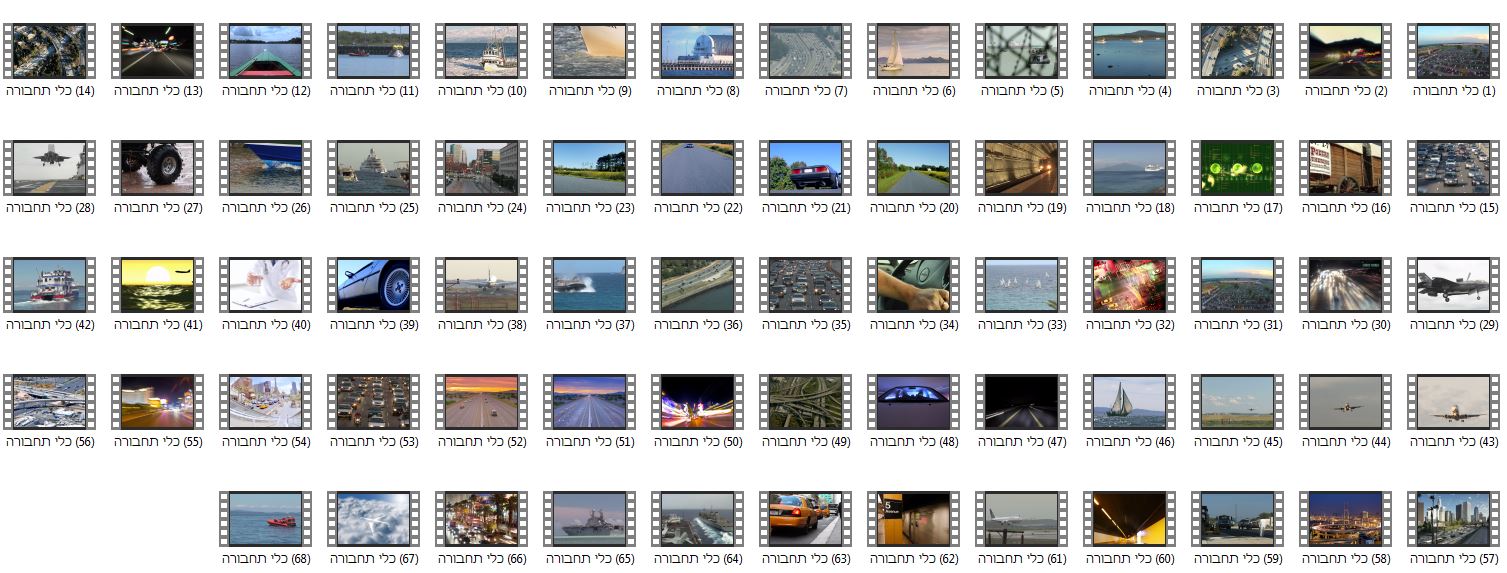Open the video file כלי תחבורה (8)

tap(697, 51)
